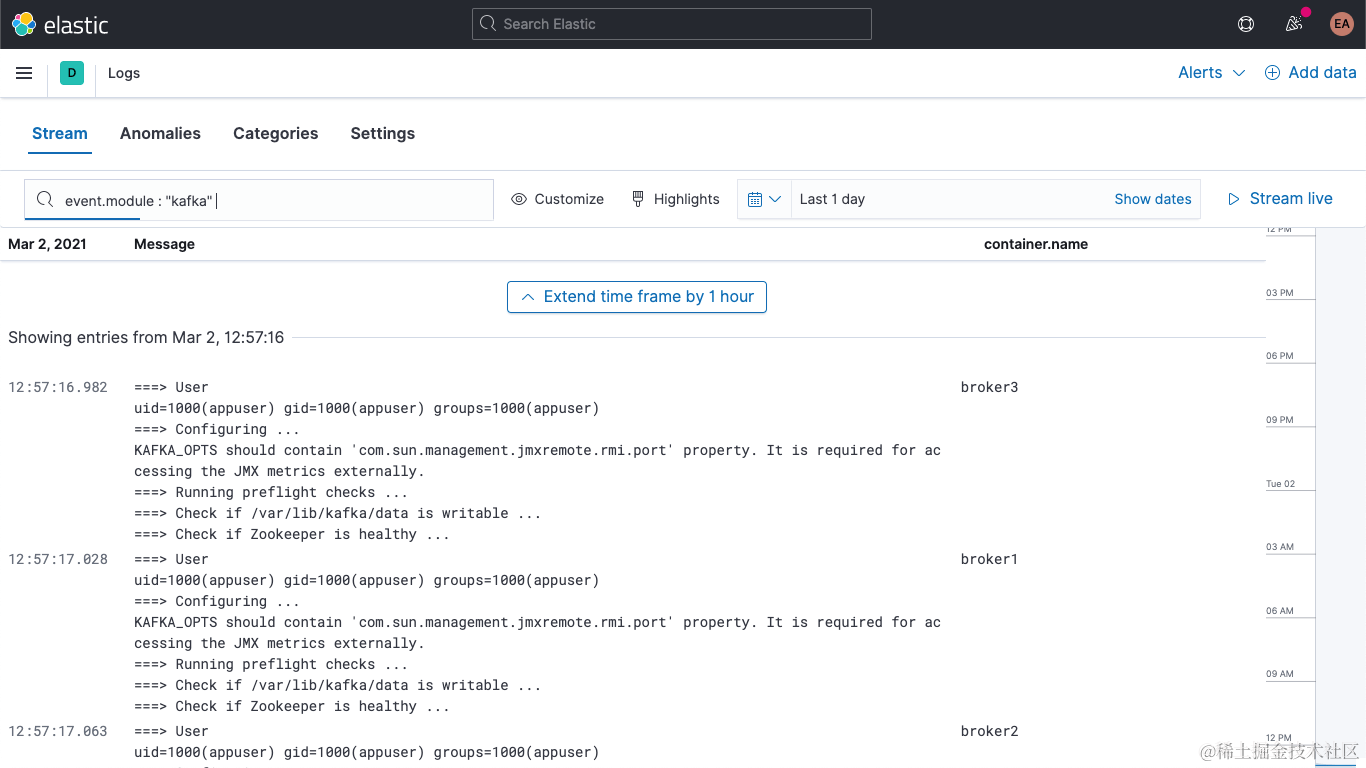The width and height of the screenshot is (1366, 768).
Task: Jump to 03 PM on the minimap
Action: [x=1280, y=293]
